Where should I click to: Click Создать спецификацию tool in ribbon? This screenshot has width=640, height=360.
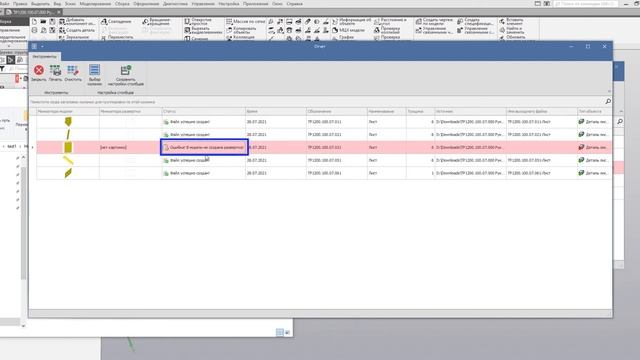(x=476, y=22)
